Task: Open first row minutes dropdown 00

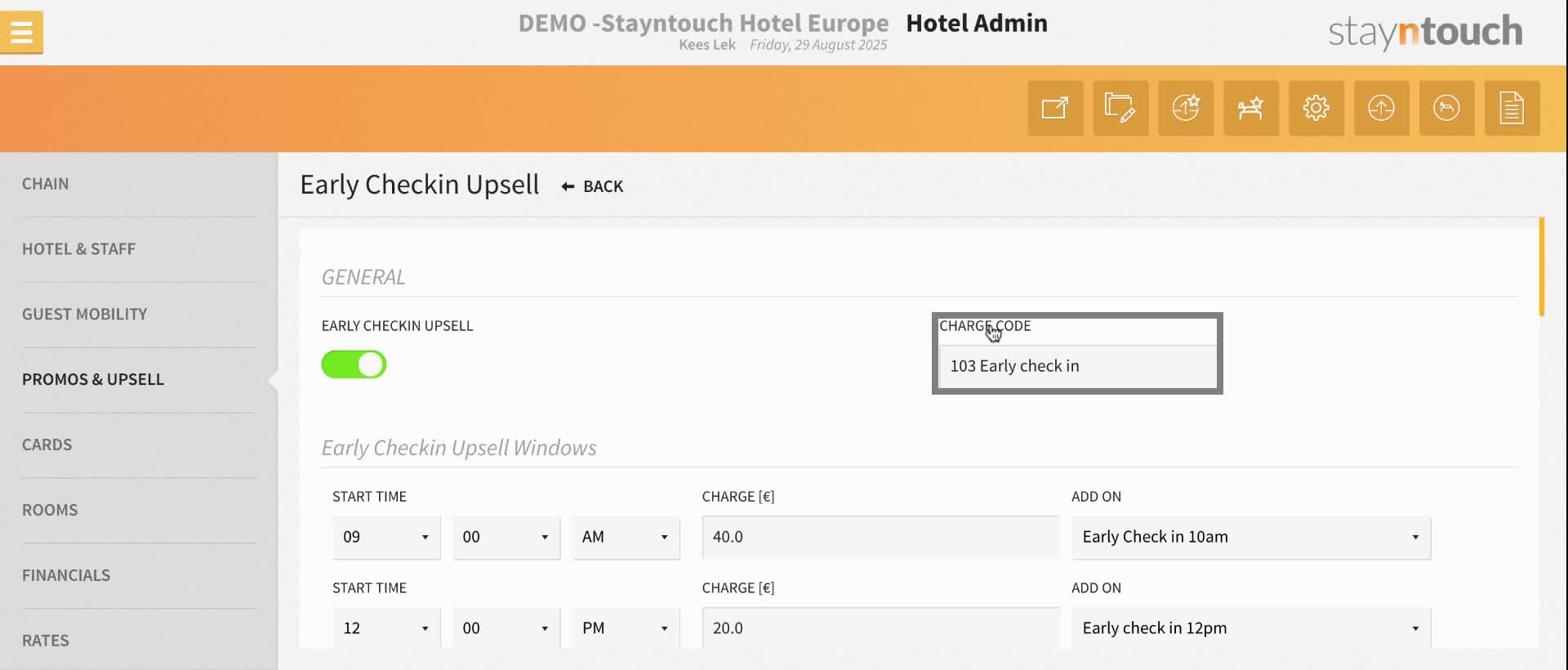Action: (x=506, y=537)
